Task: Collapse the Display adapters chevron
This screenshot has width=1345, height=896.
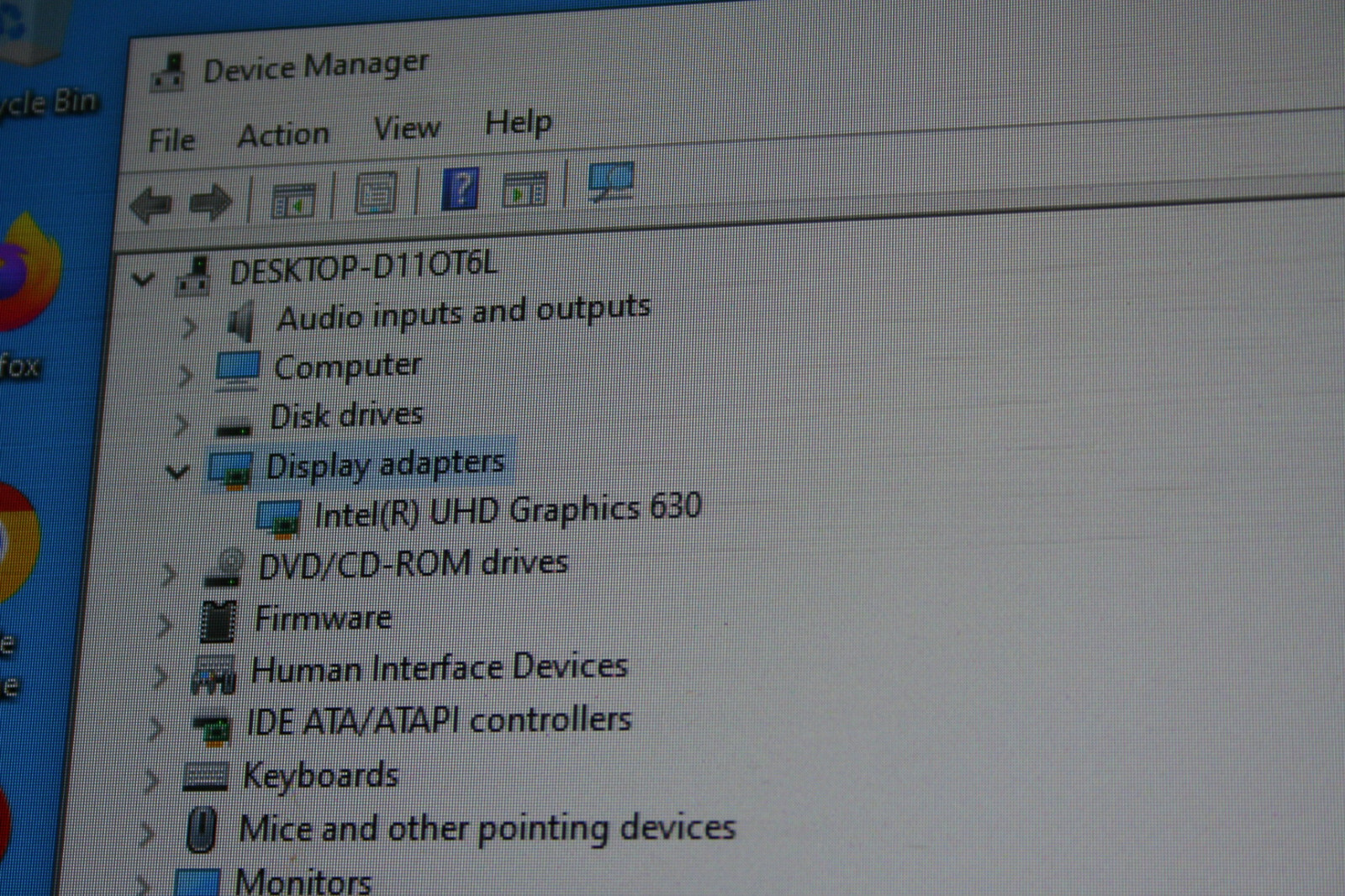Action: coord(177,472)
